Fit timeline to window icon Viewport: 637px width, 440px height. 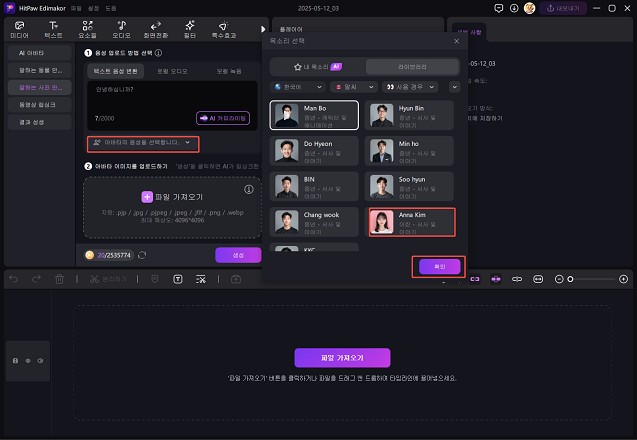click(x=538, y=279)
